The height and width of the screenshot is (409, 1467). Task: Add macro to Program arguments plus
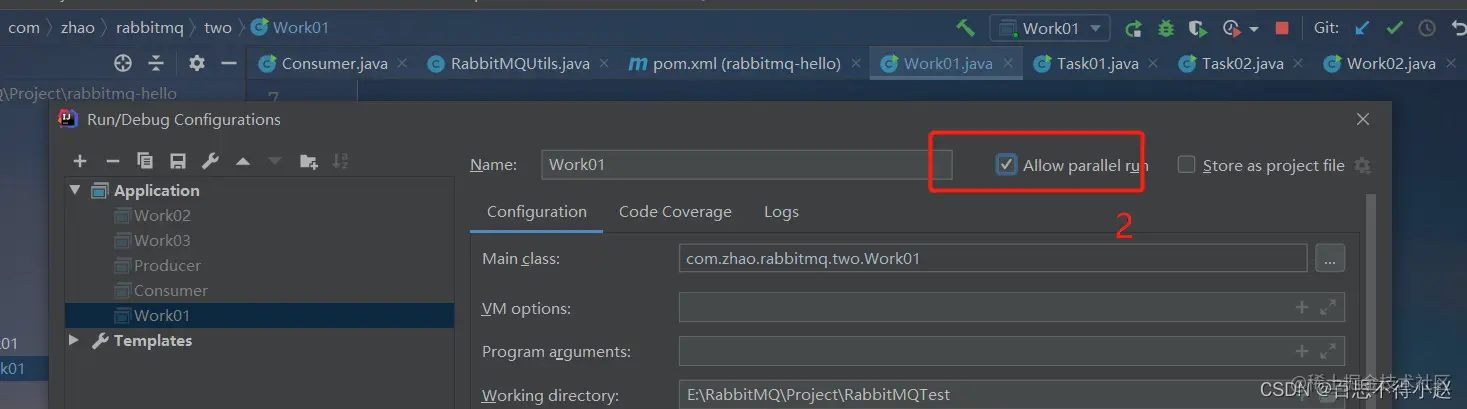pos(1302,351)
